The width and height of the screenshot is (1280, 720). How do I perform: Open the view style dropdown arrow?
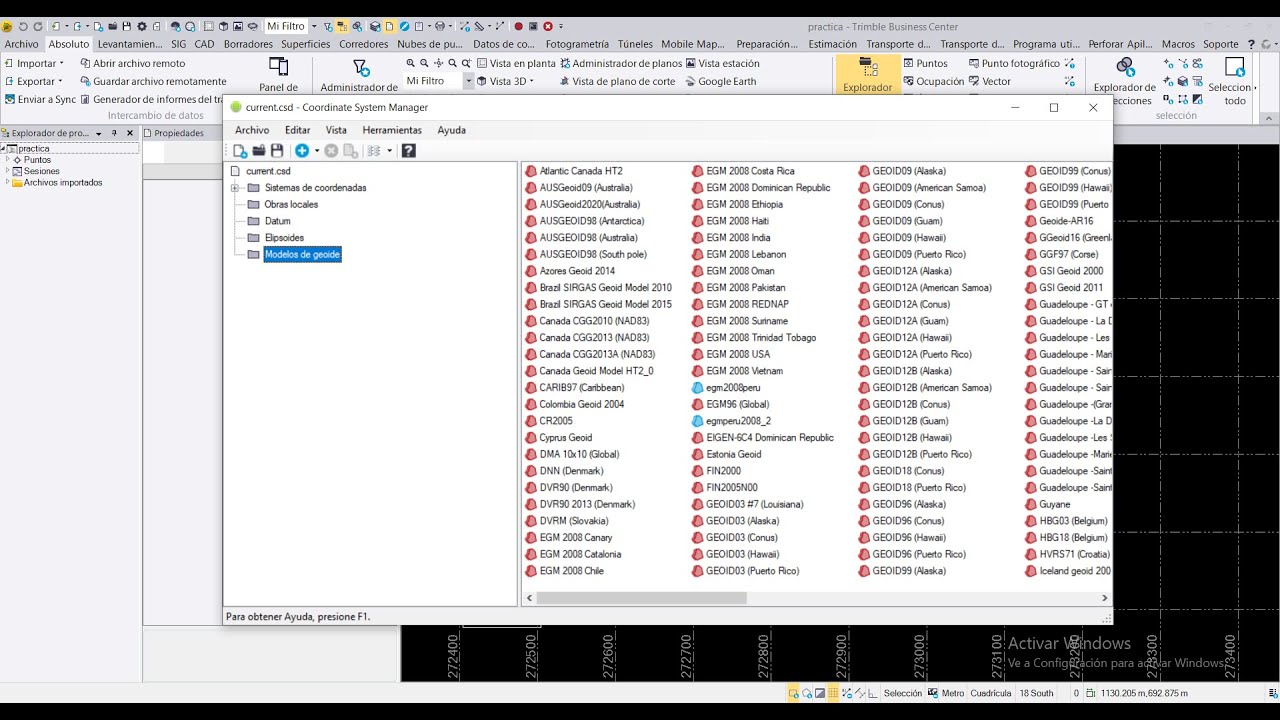[x=389, y=151]
